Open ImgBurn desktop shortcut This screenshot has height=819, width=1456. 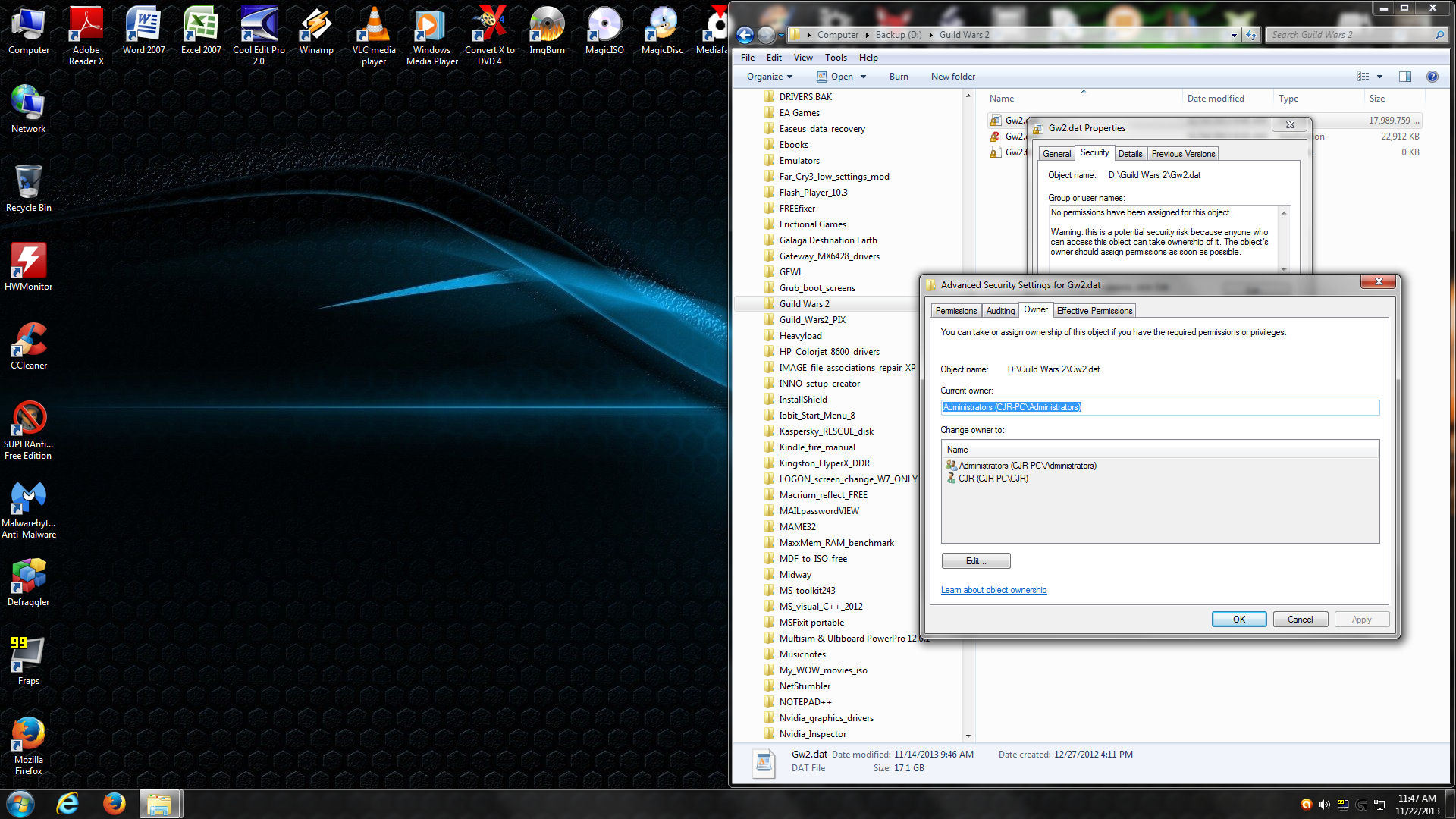tap(547, 30)
